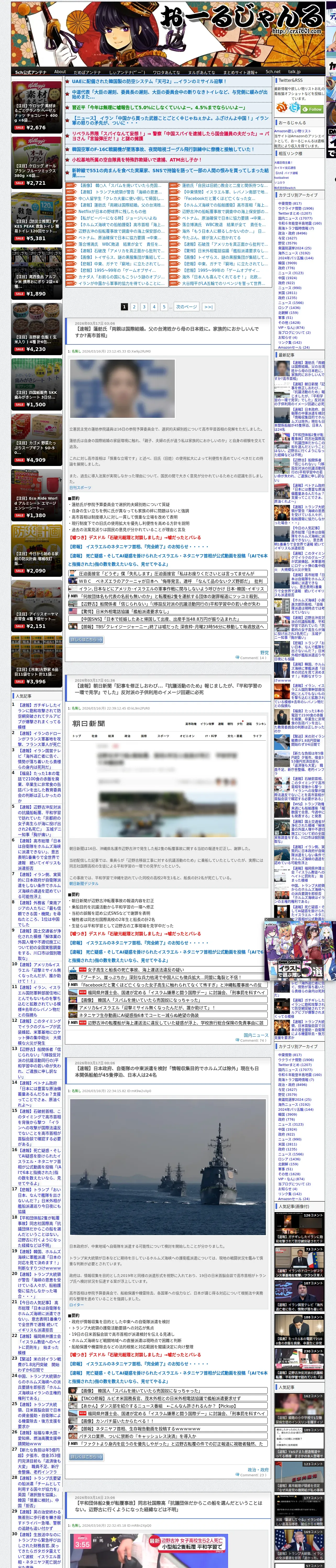The width and height of the screenshot is (336, 1568).
Task: Open だめぽアンテナ in the nav bar
Action: pyautogui.click(x=87, y=72)
